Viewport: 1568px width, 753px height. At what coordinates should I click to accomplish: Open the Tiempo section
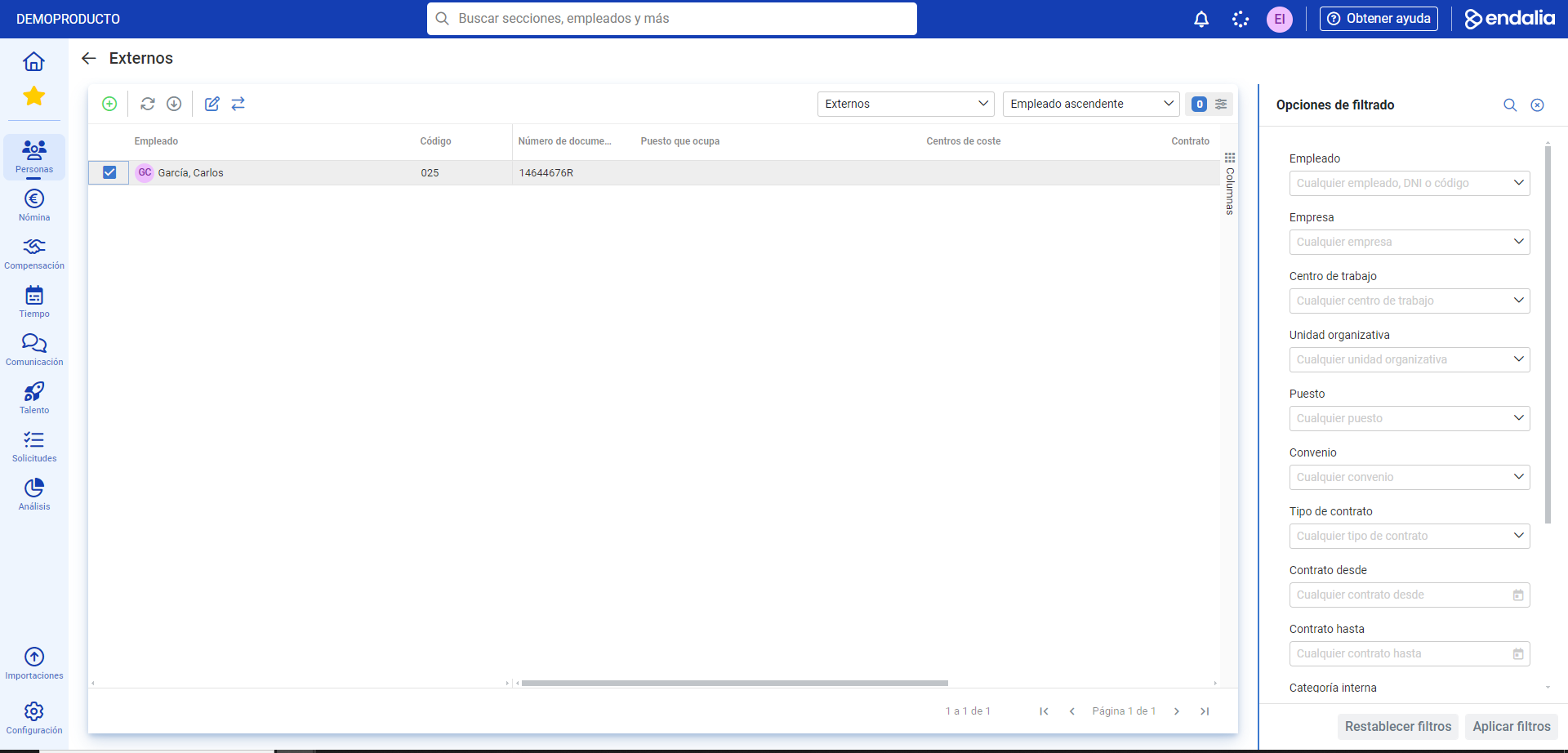(34, 301)
